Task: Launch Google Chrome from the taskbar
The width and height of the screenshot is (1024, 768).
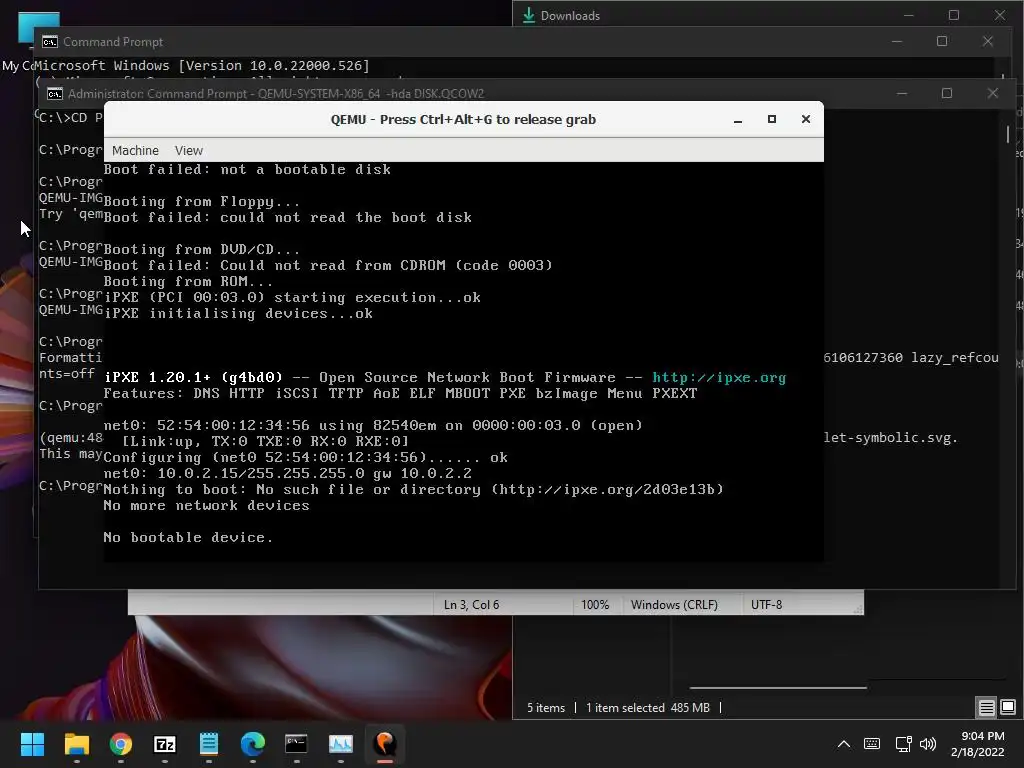Action: [121, 744]
